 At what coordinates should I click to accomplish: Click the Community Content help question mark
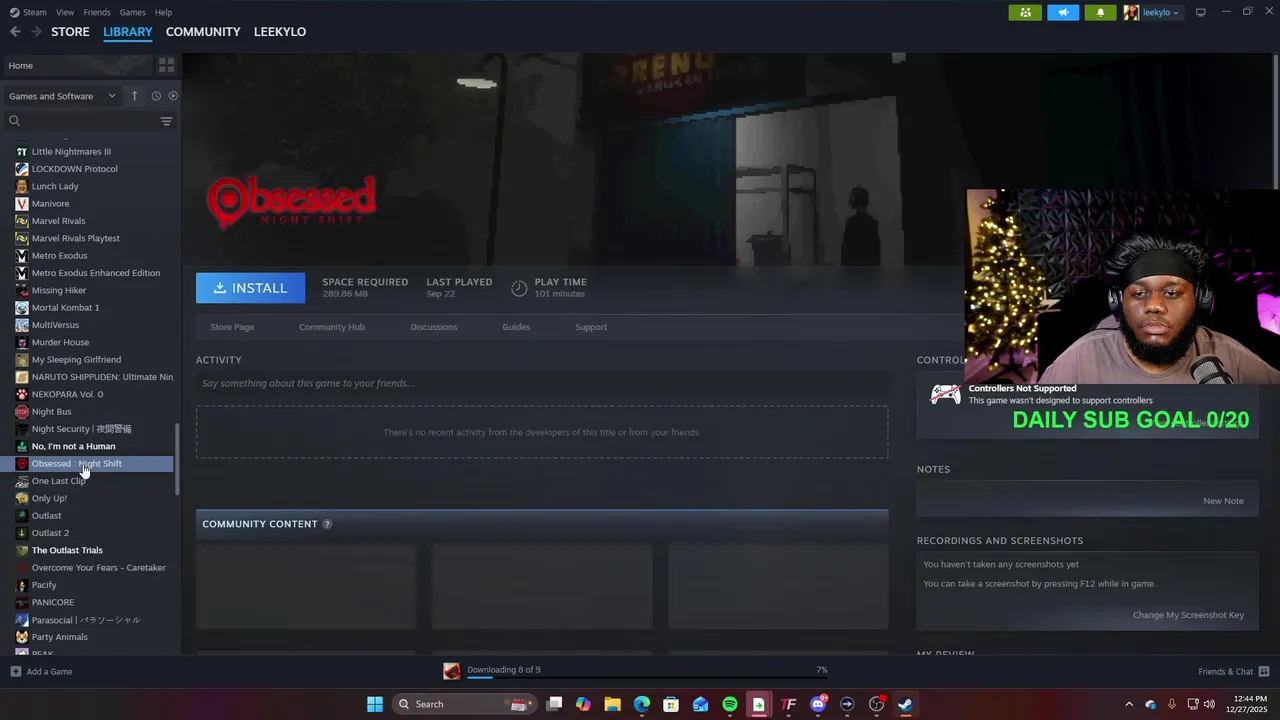tap(327, 524)
